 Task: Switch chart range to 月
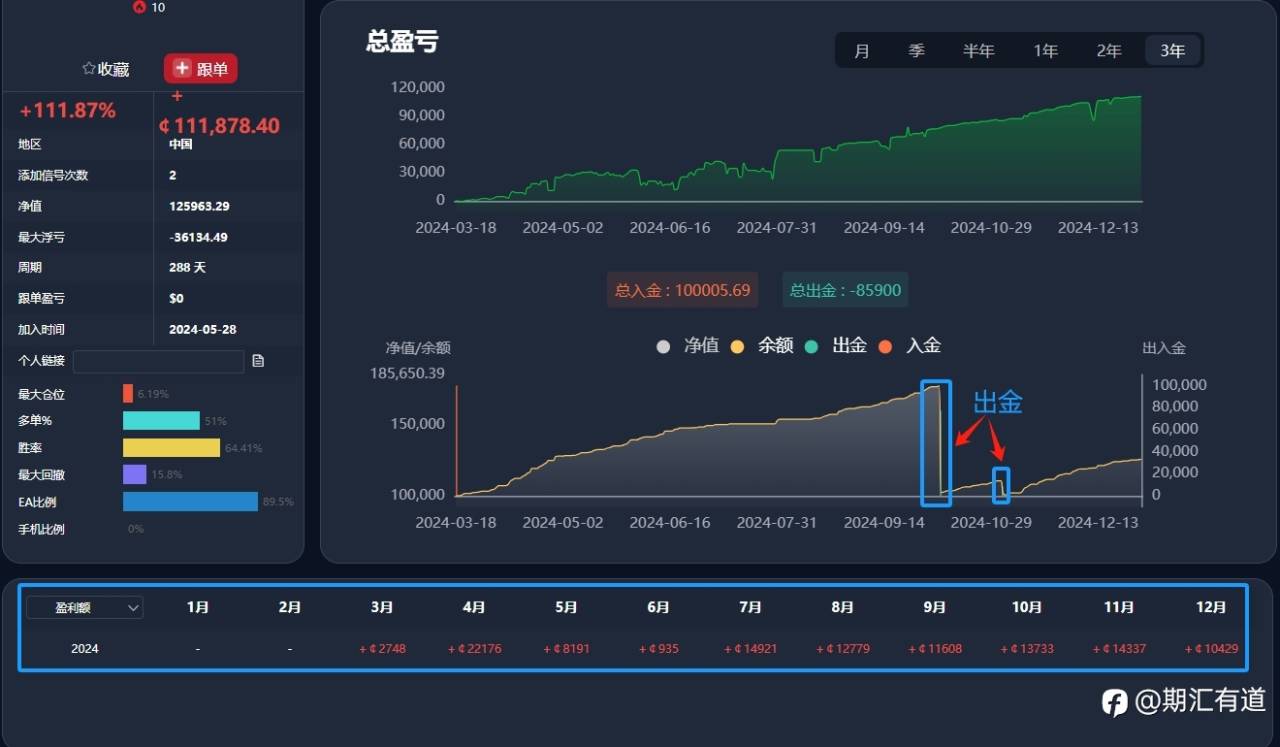[862, 51]
